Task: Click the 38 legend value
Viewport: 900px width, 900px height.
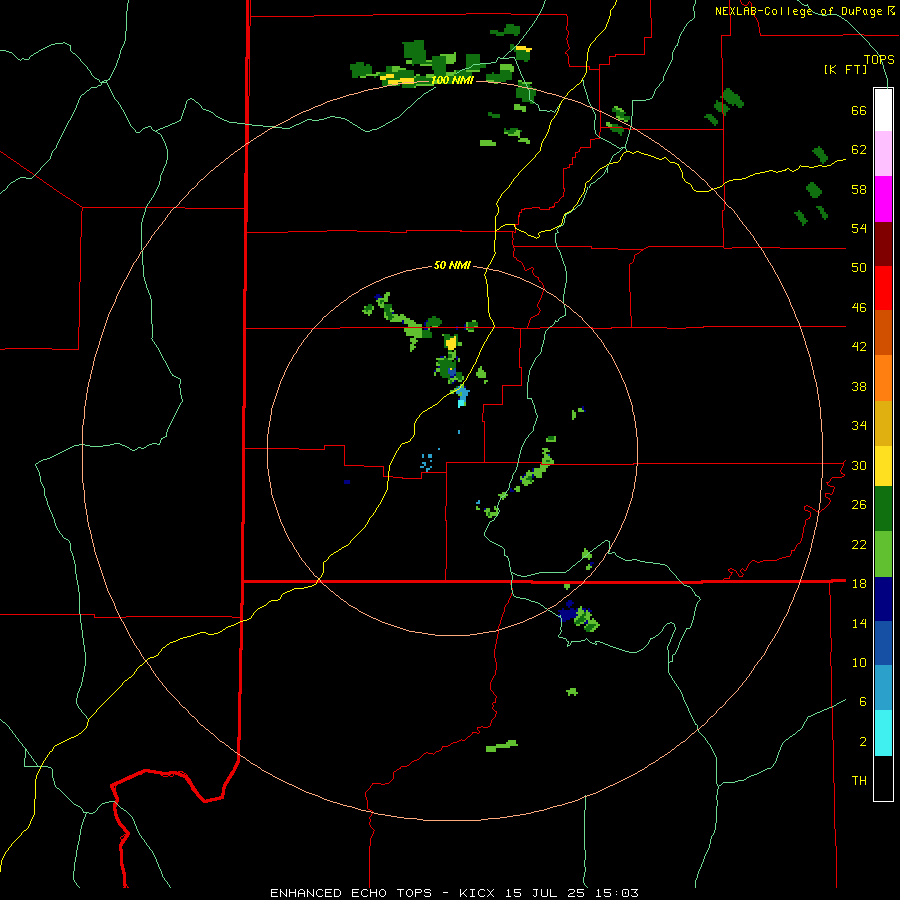Action: point(859,386)
